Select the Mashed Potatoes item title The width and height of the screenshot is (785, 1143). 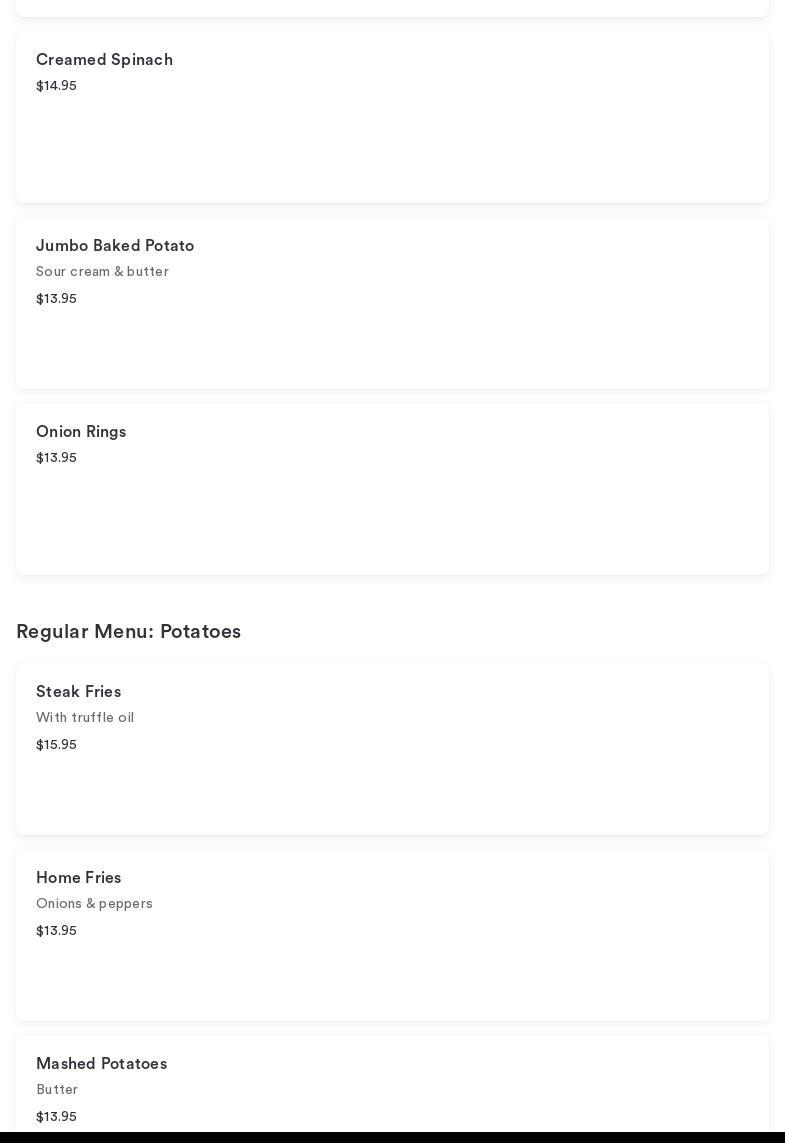click(101, 1064)
